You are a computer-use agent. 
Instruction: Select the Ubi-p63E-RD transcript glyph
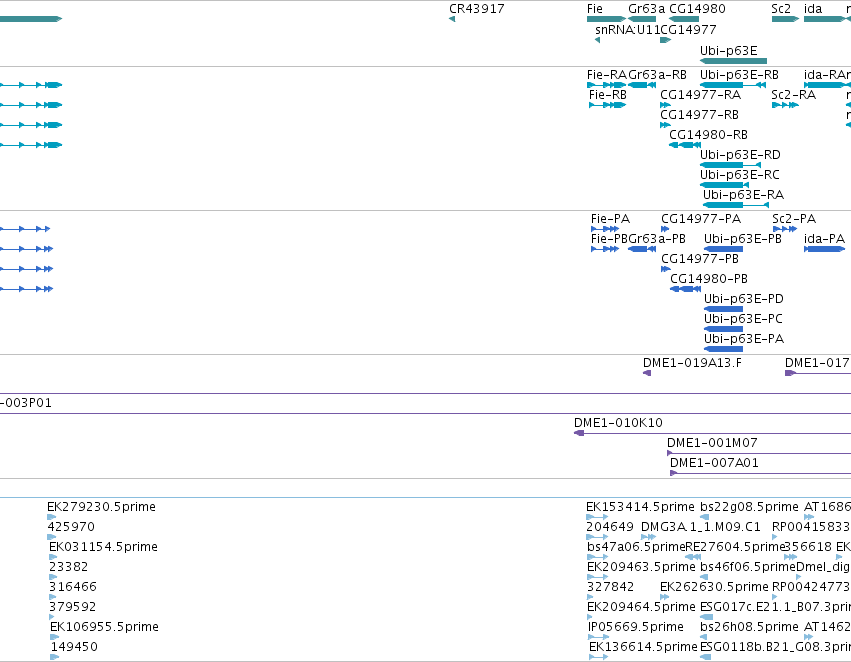pyautogui.click(x=731, y=165)
